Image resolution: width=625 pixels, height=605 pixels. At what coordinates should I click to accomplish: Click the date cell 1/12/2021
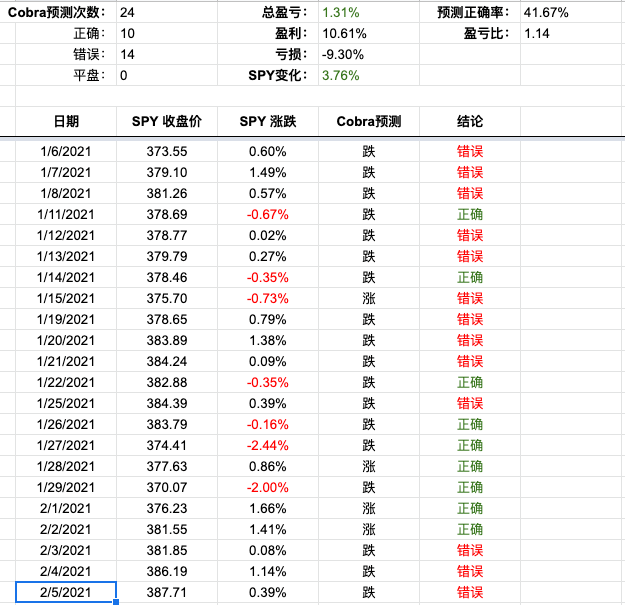[66, 236]
